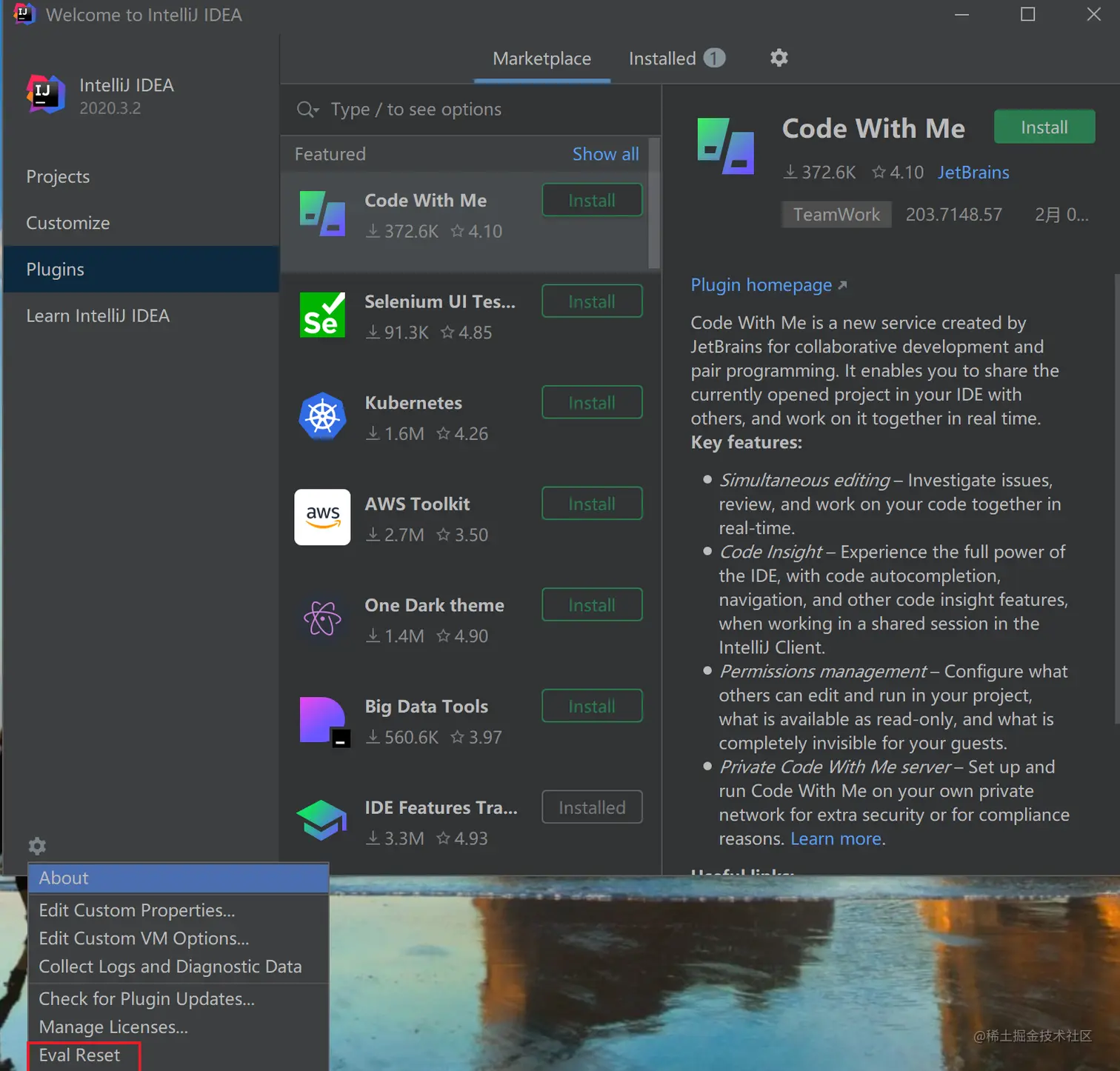Screen dimensions: 1120x1071
Task: Click Installed button for IDE Features Trainer
Action: (x=592, y=807)
